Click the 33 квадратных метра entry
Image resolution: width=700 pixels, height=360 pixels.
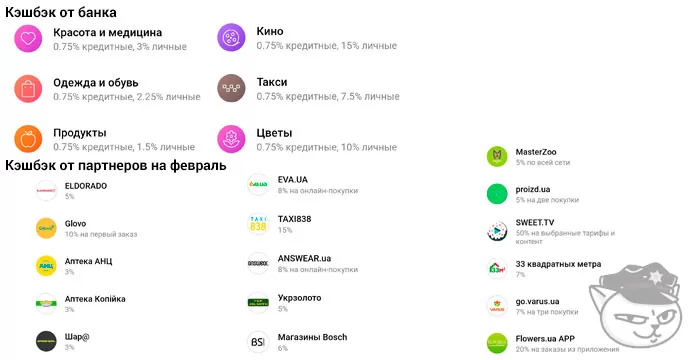click(544, 269)
